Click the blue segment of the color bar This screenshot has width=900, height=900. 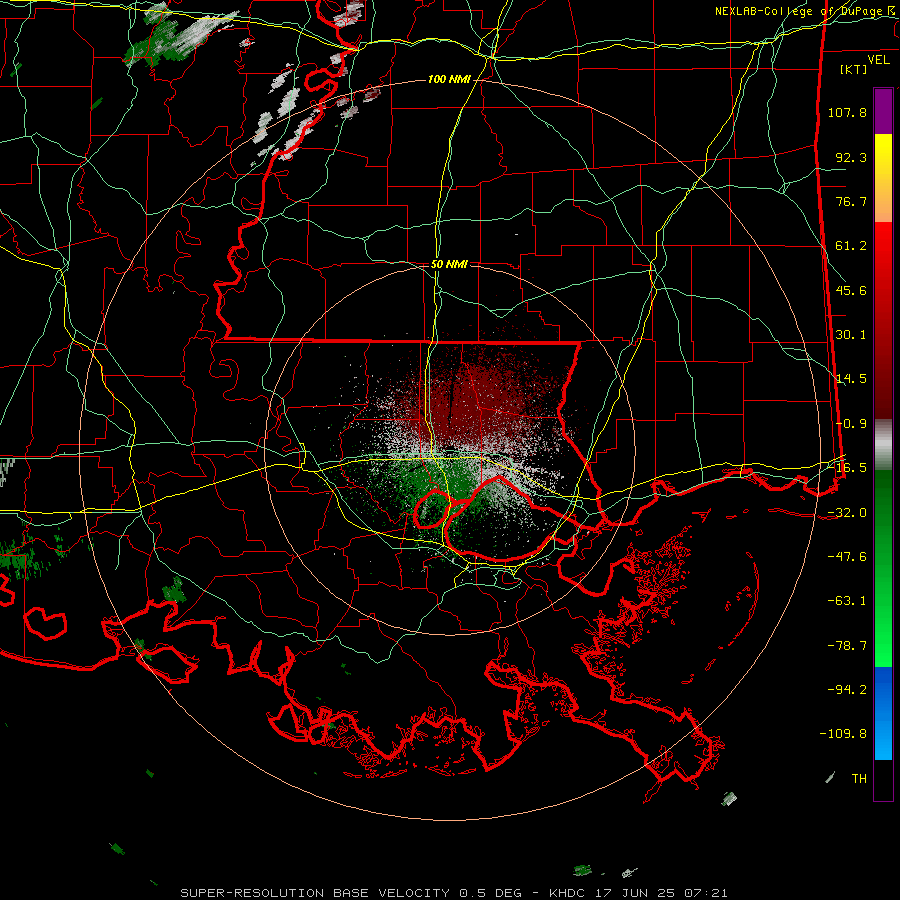[x=883, y=713]
